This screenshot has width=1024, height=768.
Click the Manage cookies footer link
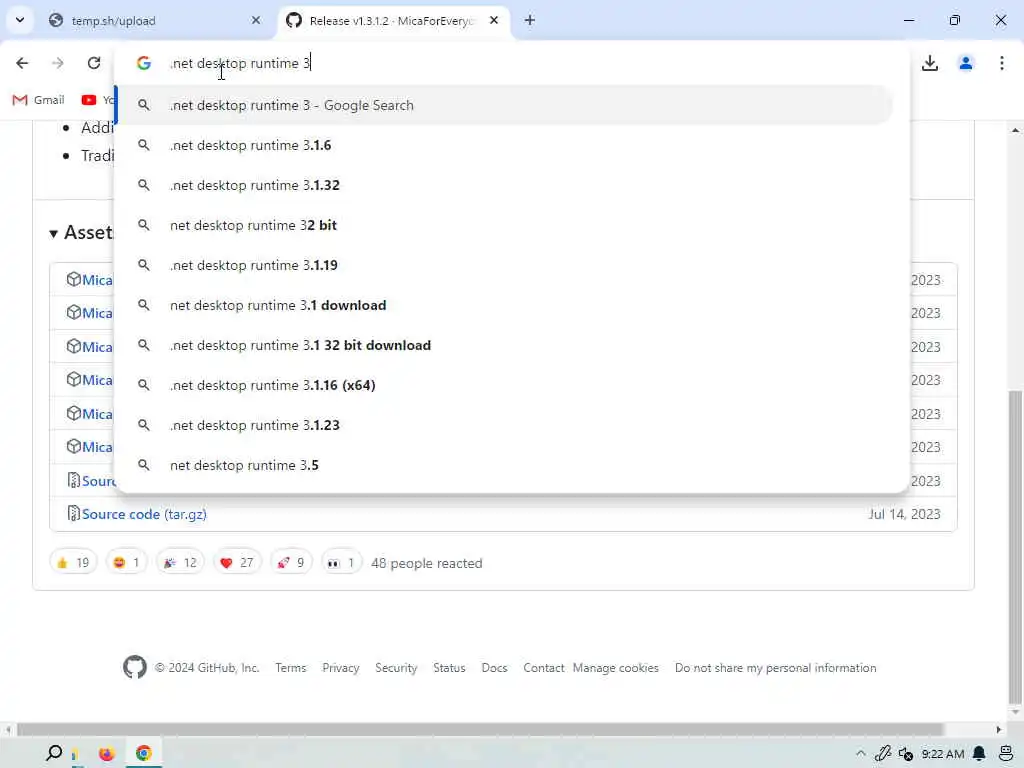(616, 667)
